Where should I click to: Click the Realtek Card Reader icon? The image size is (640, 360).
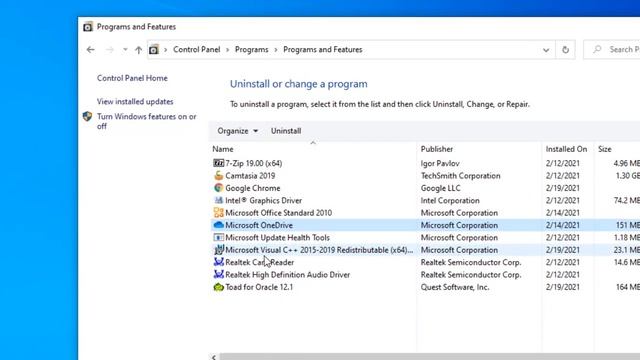pyautogui.click(x=218, y=262)
